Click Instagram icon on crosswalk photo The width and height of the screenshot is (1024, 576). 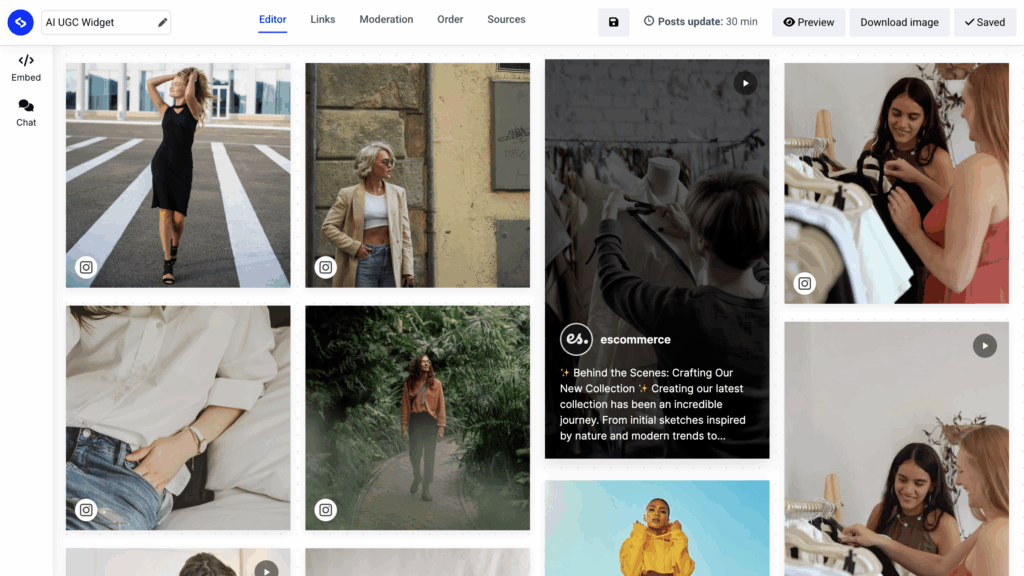tap(86, 267)
